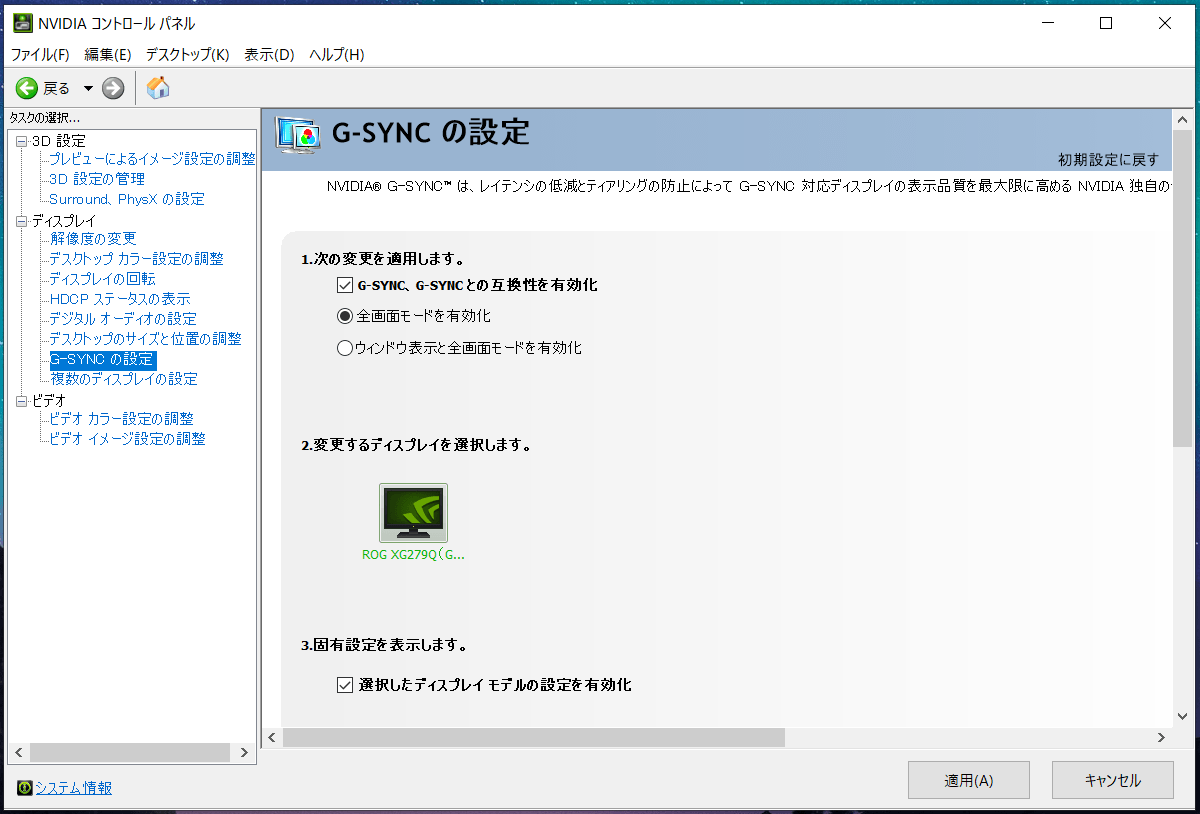
Task: Click main panel scroll right arrow
Action: click(1162, 737)
